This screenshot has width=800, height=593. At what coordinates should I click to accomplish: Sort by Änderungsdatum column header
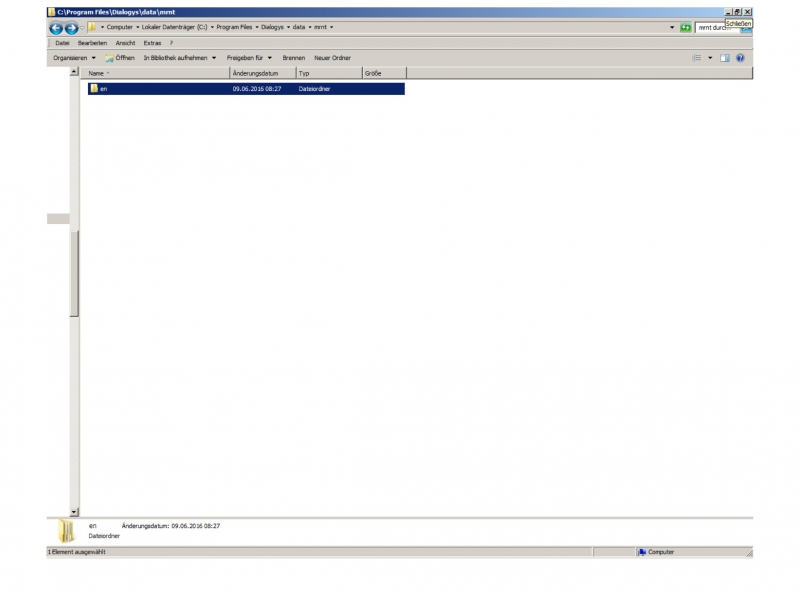coord(262,73)
